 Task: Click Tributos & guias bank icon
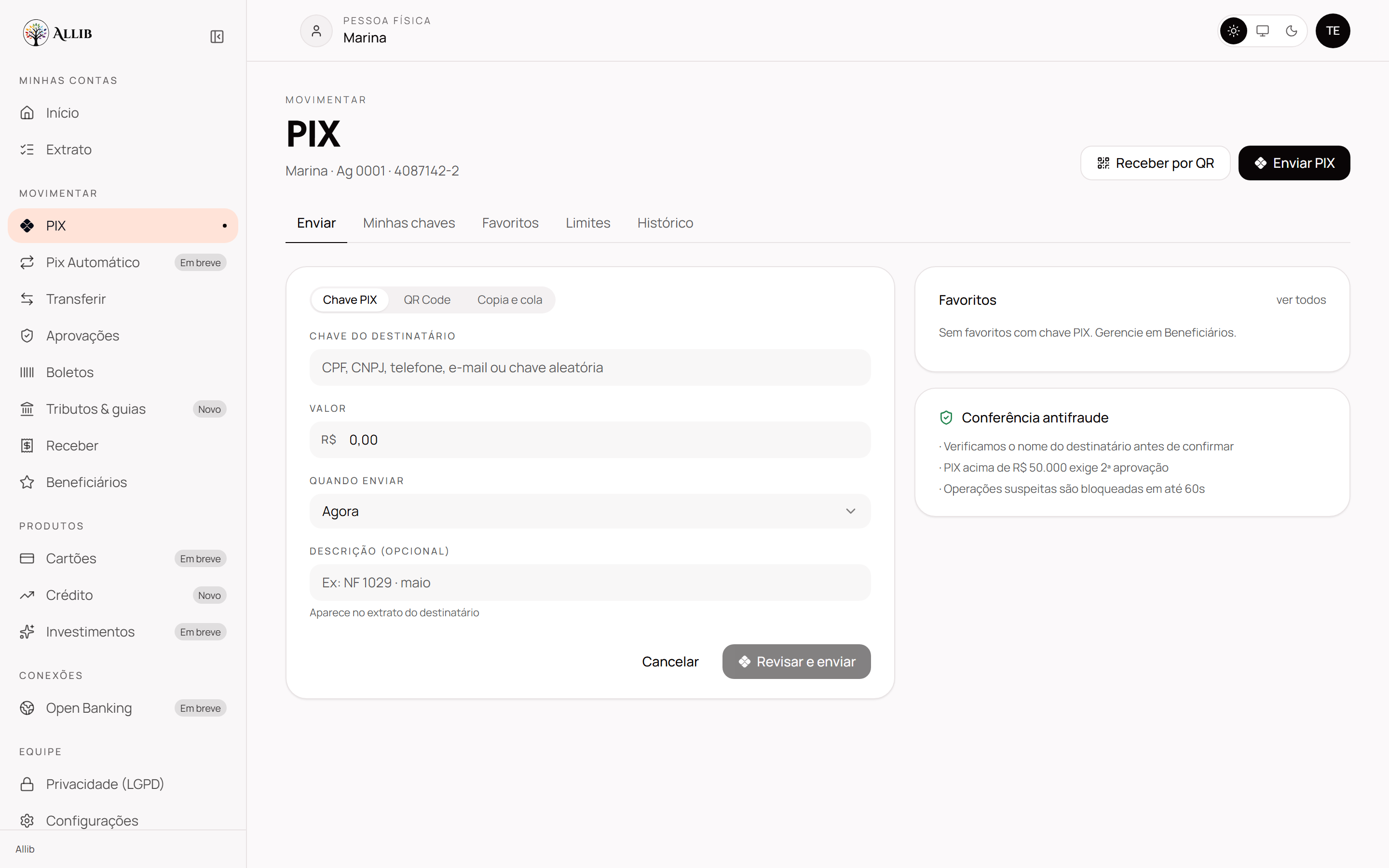pyautogui.click(x=27, y=409)
